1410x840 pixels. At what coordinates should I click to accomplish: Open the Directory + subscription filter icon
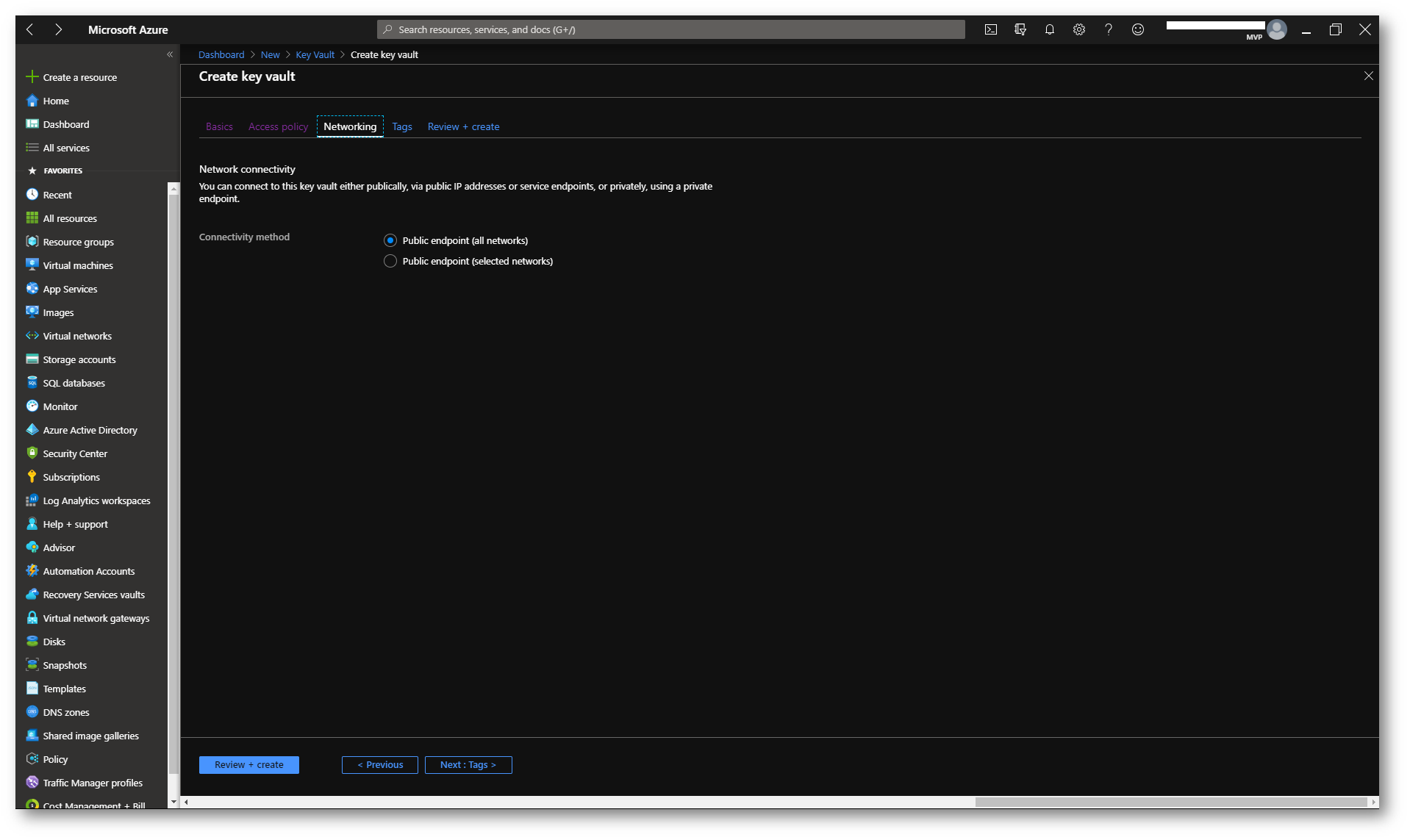(1020, 29)
